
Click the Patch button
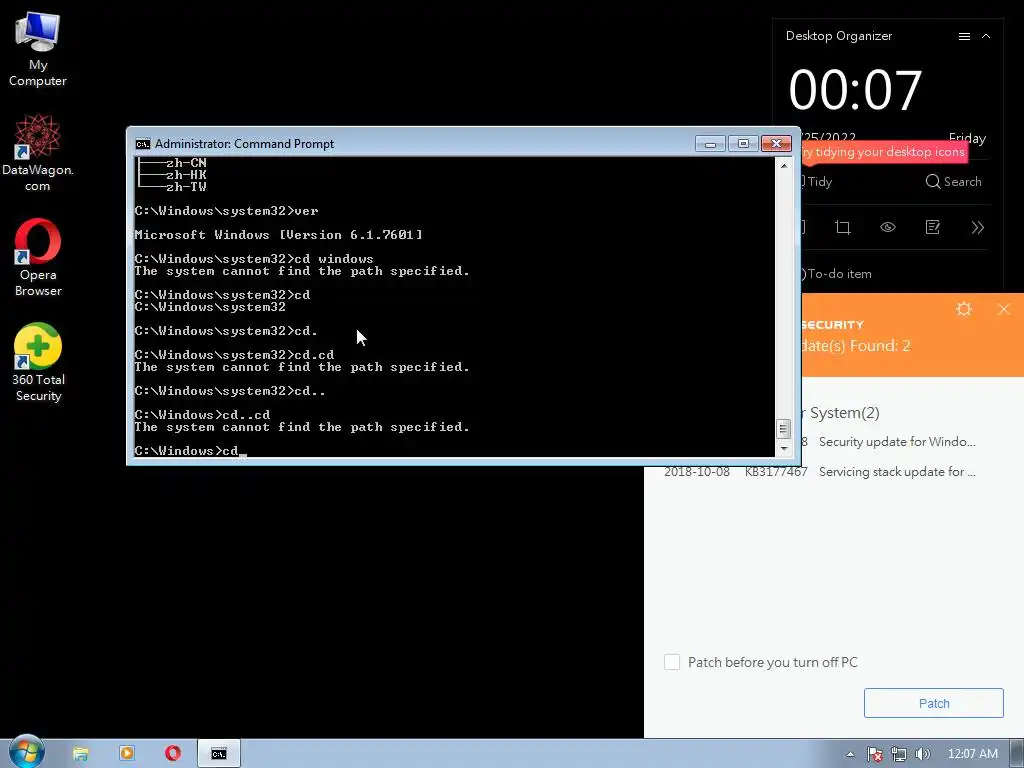(x=934, y=703)
